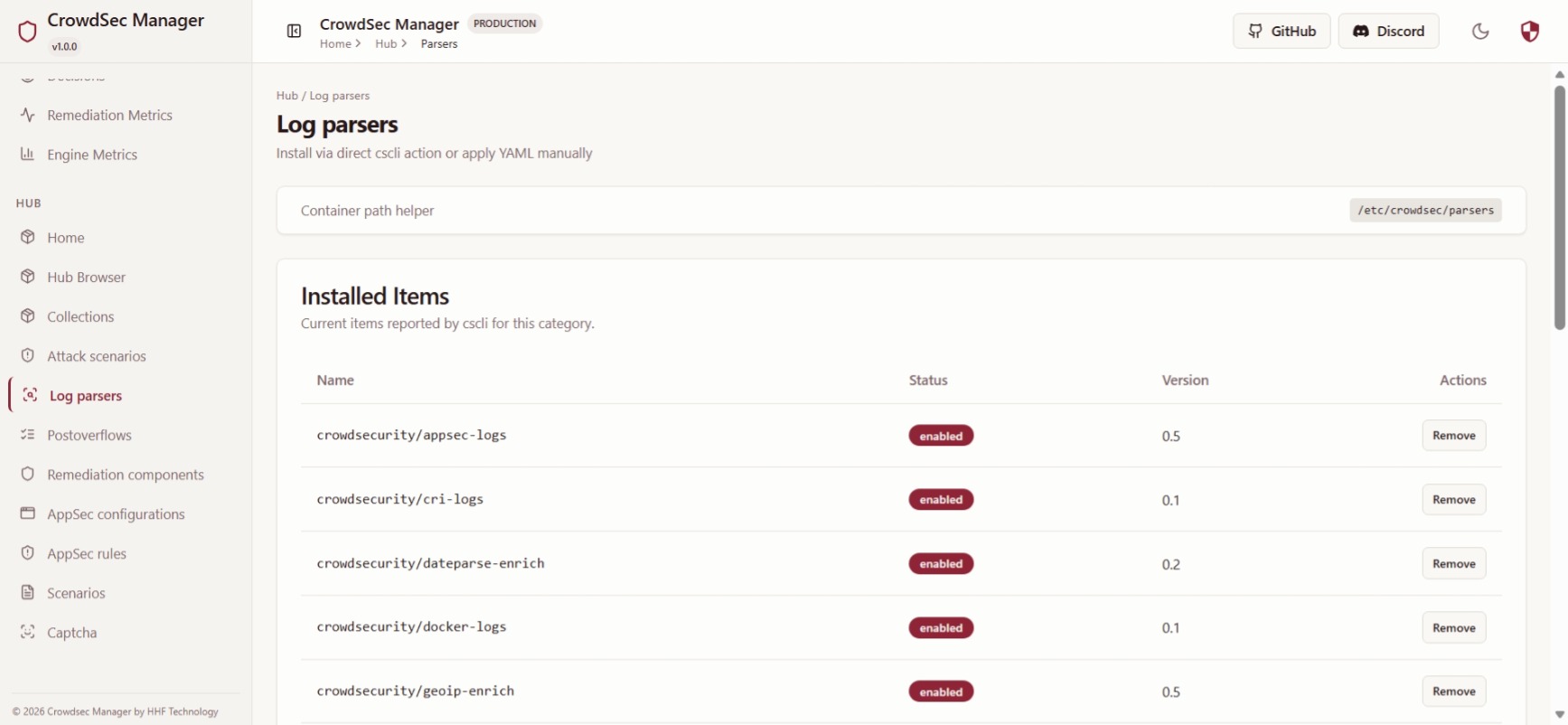Click the Engine Metrics bar chart icon
This screenshot has width=1568, height=725.
28,155
